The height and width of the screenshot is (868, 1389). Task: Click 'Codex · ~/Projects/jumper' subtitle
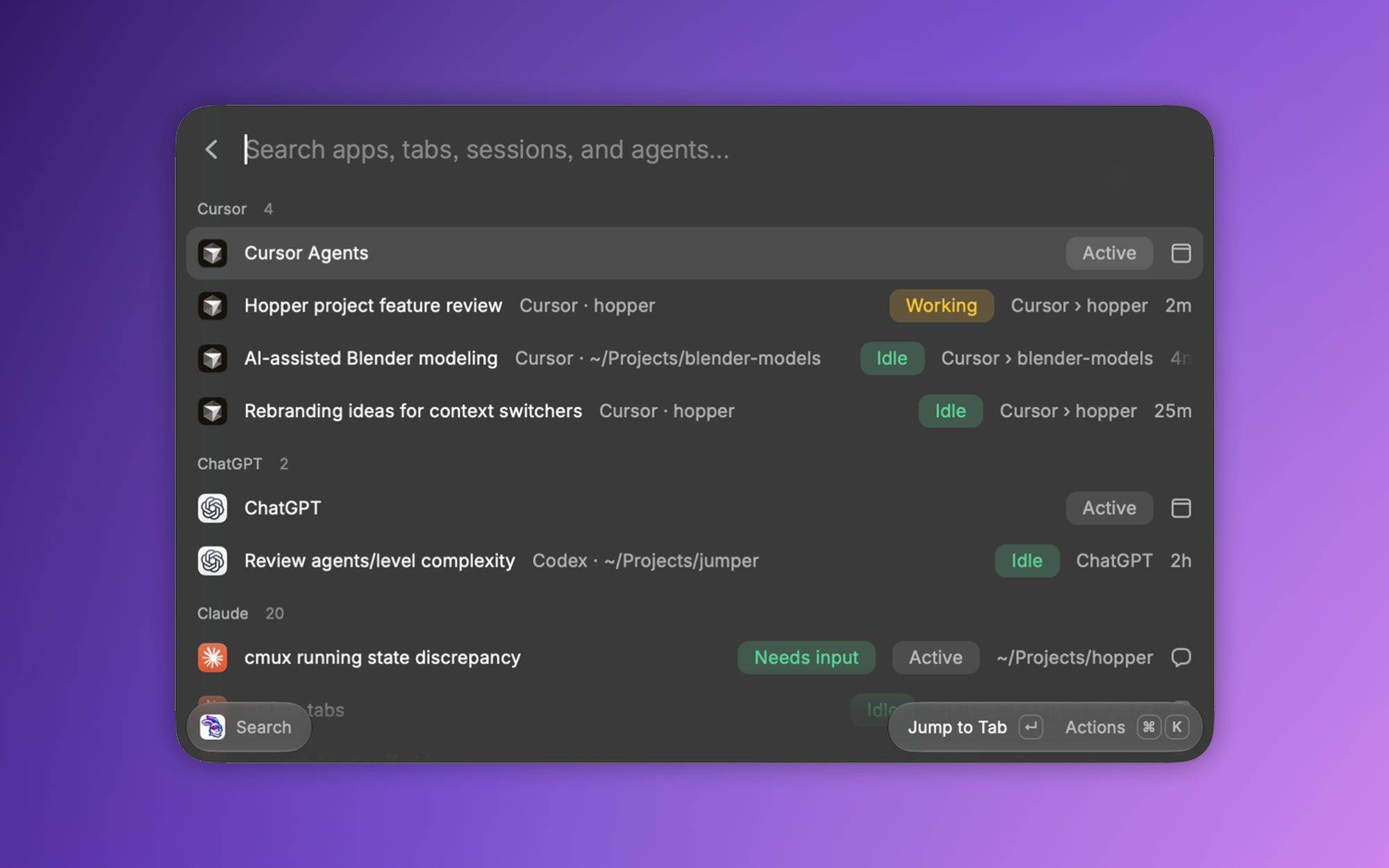pyautogui.click(x=645, y=560)
